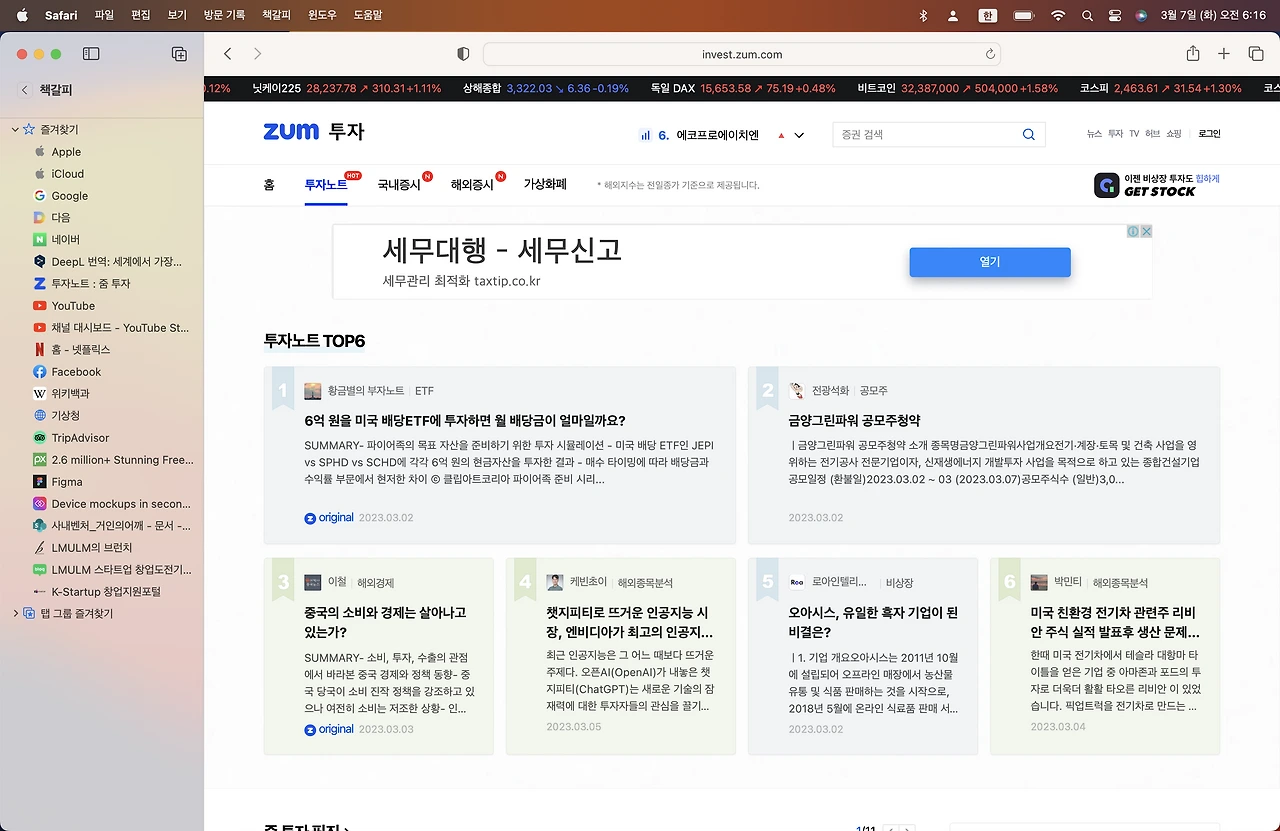Screen dimensions: 1280x831
Task: Open article 중국의 소비와 경제는 살아나고 있는가?
Action: (385, 622)
